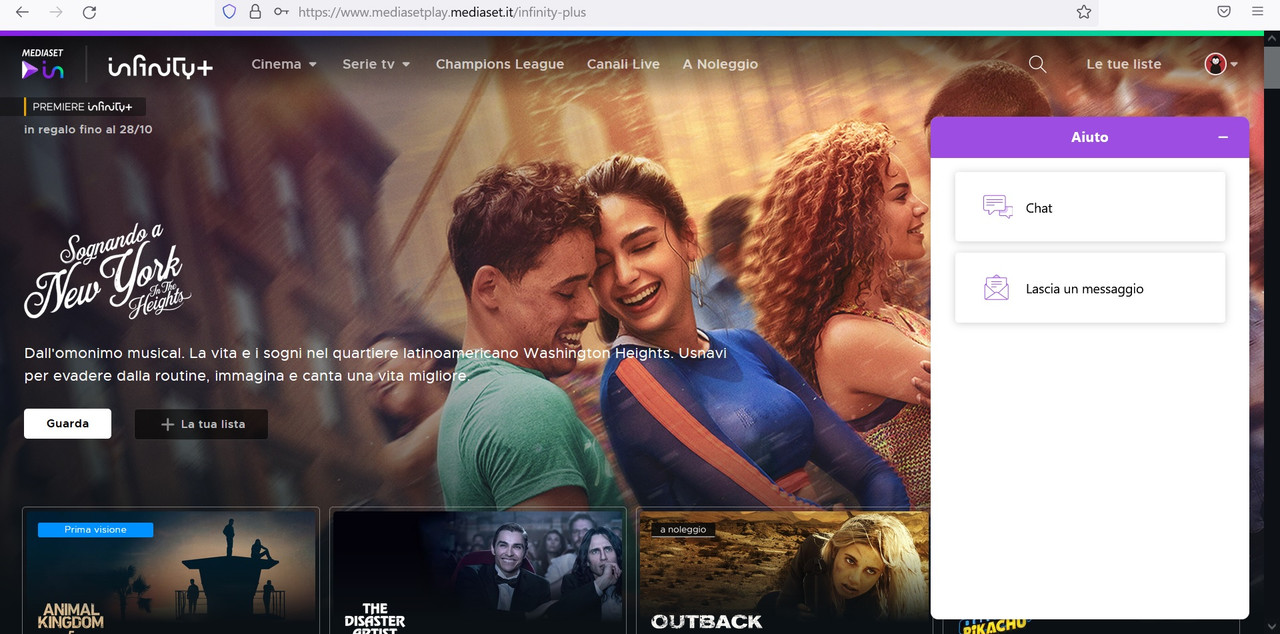Expand the Serie tv dropdown menu
The width and height of the screenshot is (1280, 634).
[376, 64]
